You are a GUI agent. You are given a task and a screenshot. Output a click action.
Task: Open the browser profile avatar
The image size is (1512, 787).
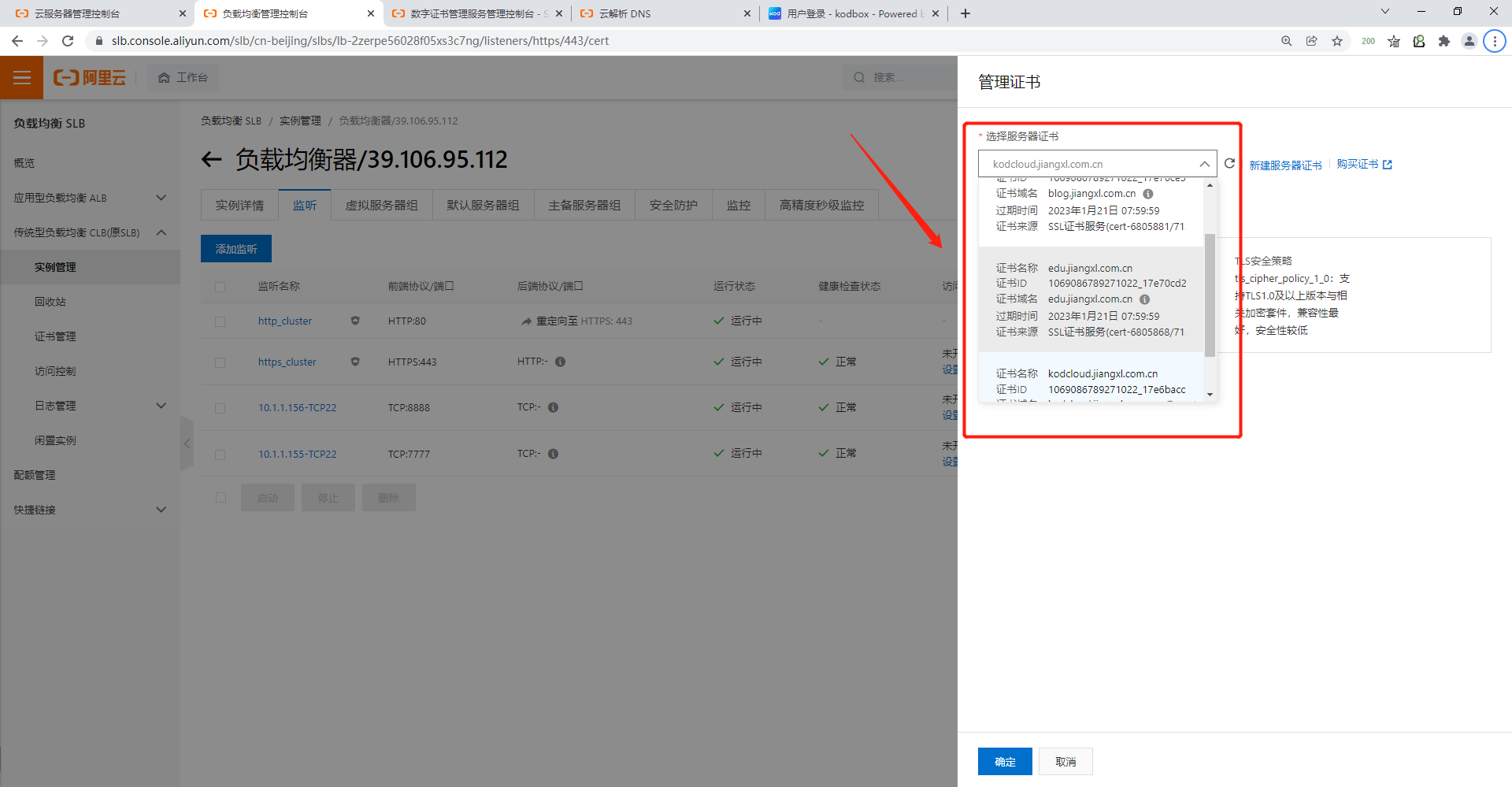[x=1469, y=41]
